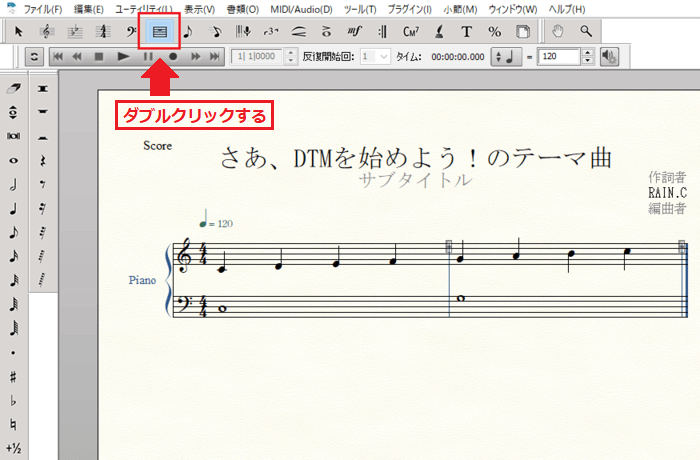Select the Measure tool in toolbar
This screenshot has height=460, width=700.
(159, 32)
